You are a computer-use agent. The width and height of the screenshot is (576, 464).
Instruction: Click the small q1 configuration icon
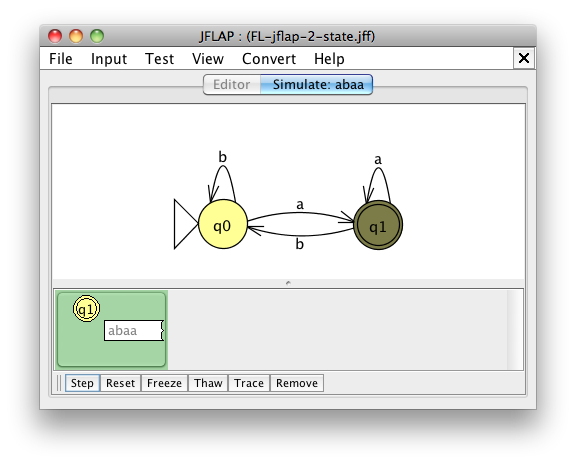coord(87,309)
